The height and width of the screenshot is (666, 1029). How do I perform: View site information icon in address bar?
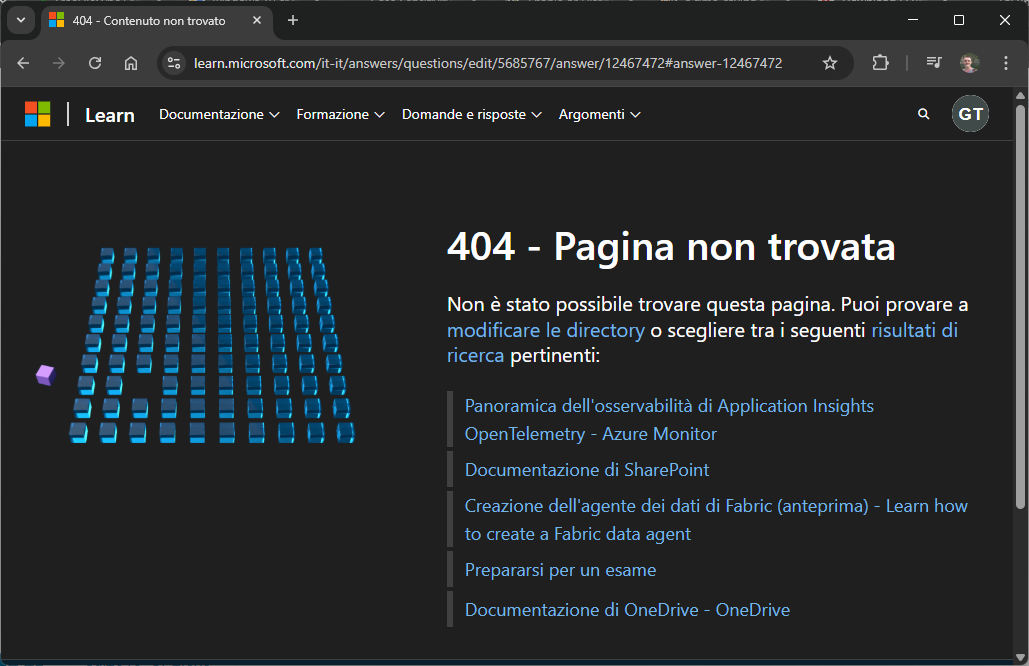pos(174,63)
